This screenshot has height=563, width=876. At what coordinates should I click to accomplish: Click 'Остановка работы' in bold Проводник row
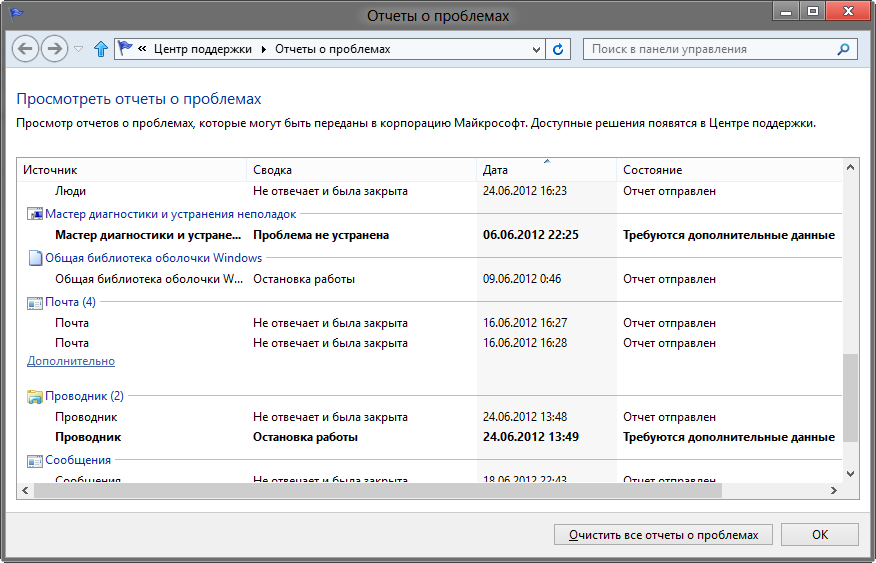[x=305, y=437]
